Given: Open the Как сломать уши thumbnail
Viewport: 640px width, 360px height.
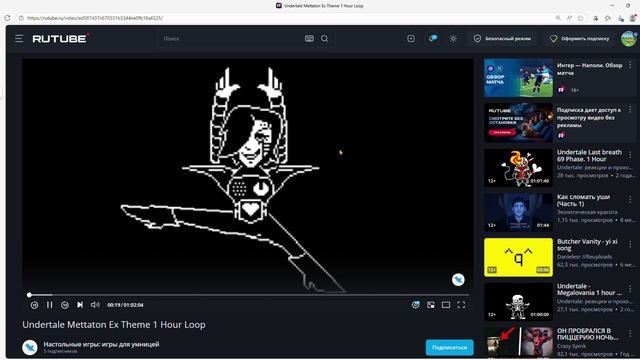Looking at the screenshot, I should coord(518,213).
